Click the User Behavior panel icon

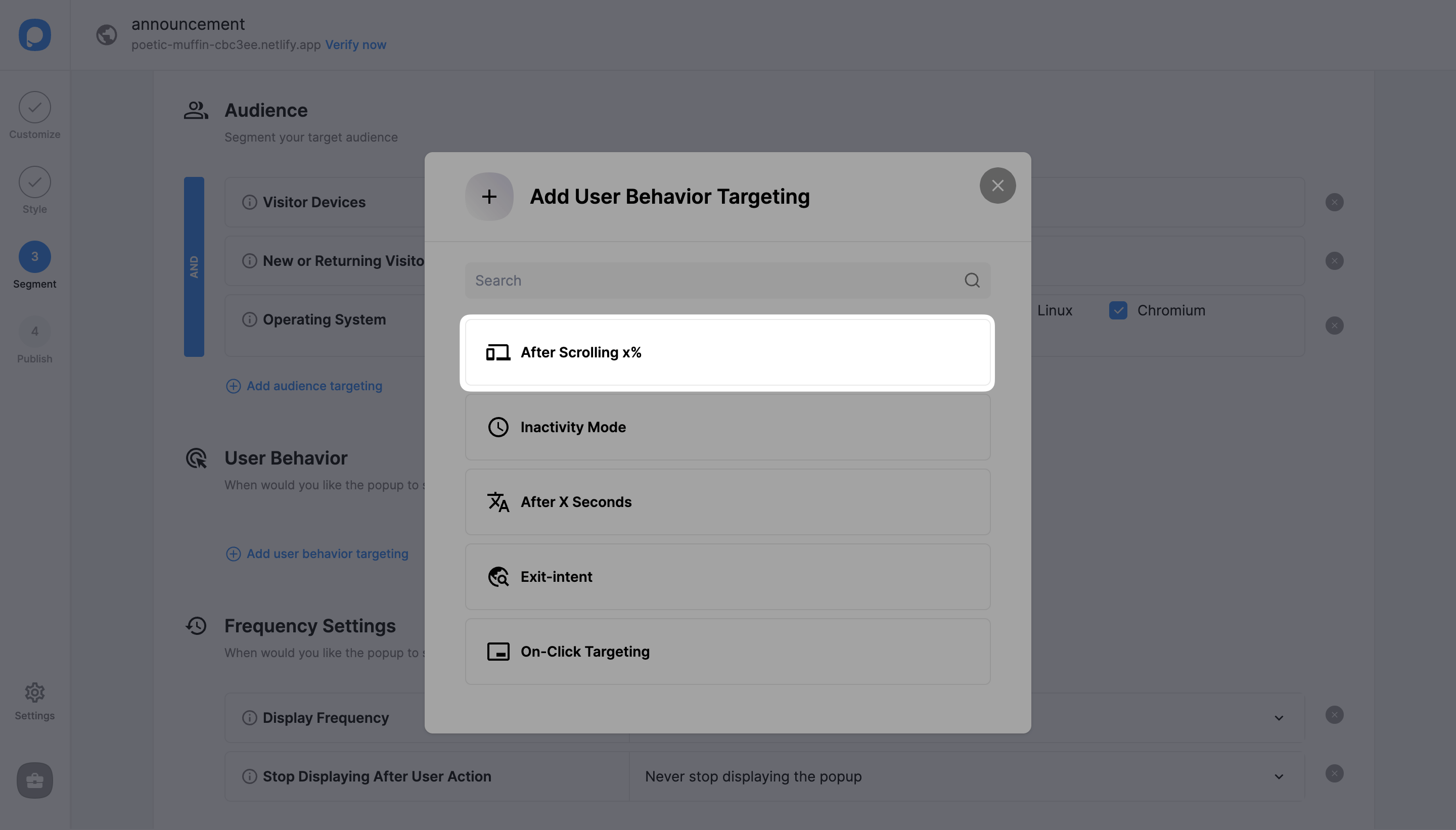[197, 459]
